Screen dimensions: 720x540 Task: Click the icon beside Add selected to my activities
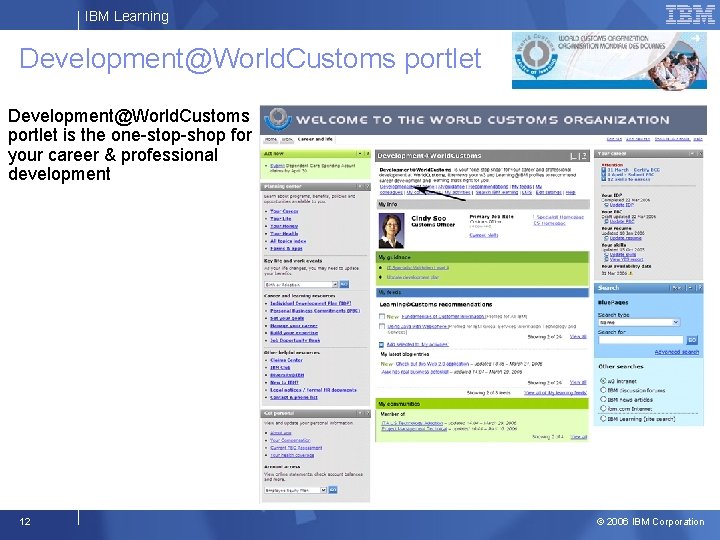pos(381,344)
